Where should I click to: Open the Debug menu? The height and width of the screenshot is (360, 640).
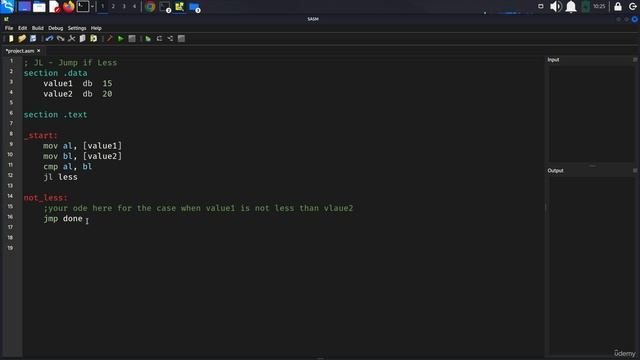point(56,28)
